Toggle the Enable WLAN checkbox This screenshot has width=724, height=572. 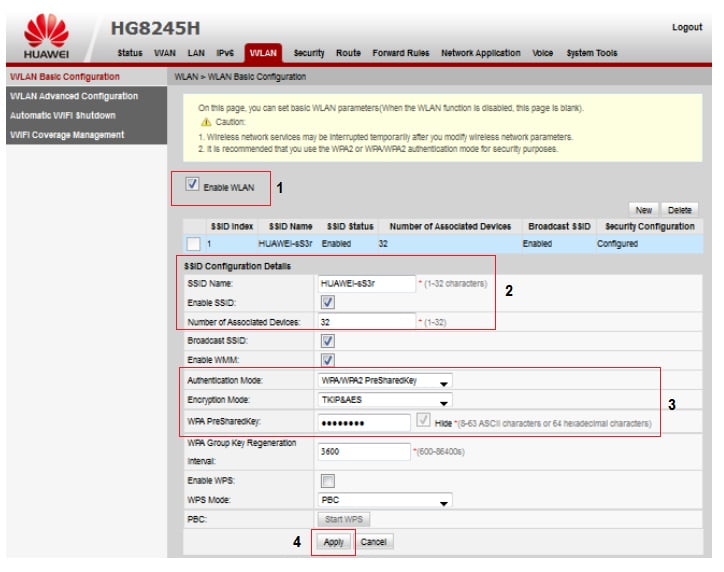coord(192,184)
